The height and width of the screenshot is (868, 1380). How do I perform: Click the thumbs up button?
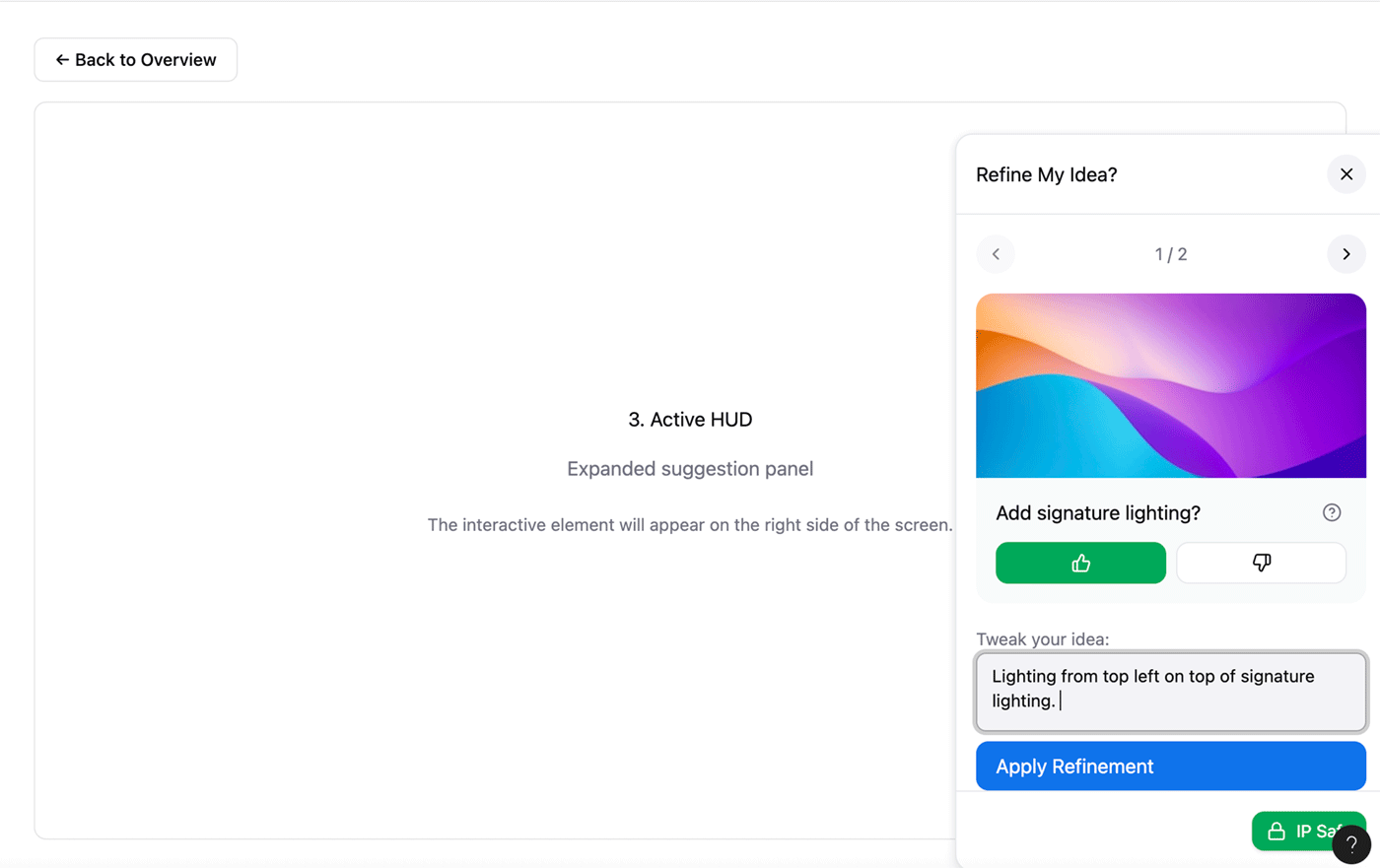(x=1080, y=564)
